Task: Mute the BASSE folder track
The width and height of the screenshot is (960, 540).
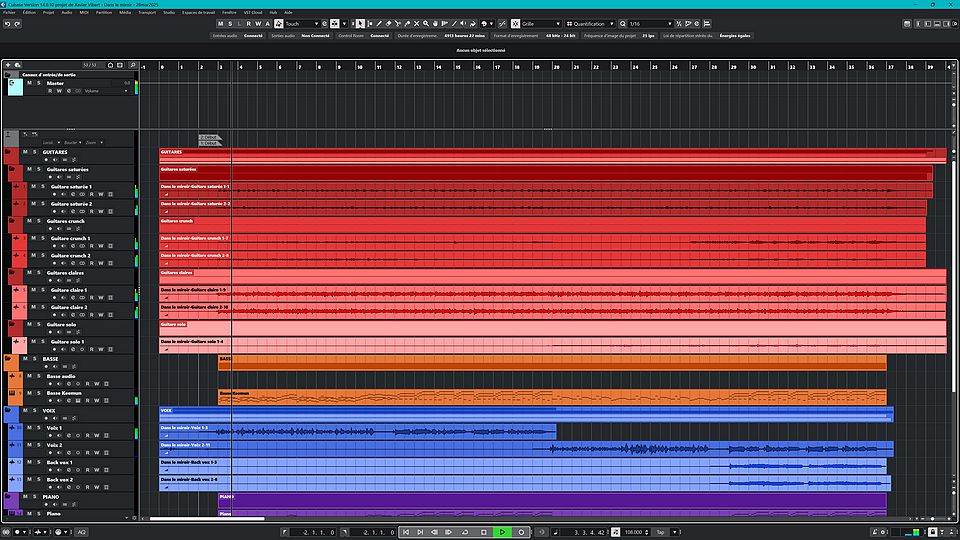Action: 24,358
